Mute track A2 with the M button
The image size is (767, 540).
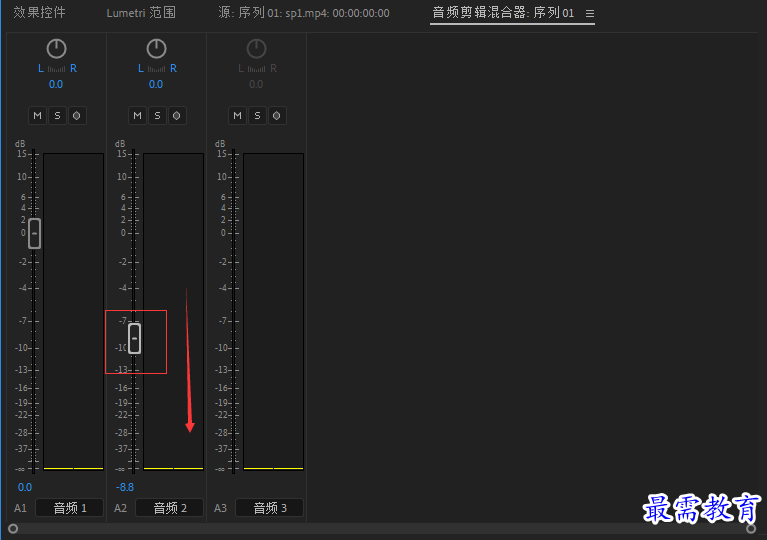tap(137, 116)
